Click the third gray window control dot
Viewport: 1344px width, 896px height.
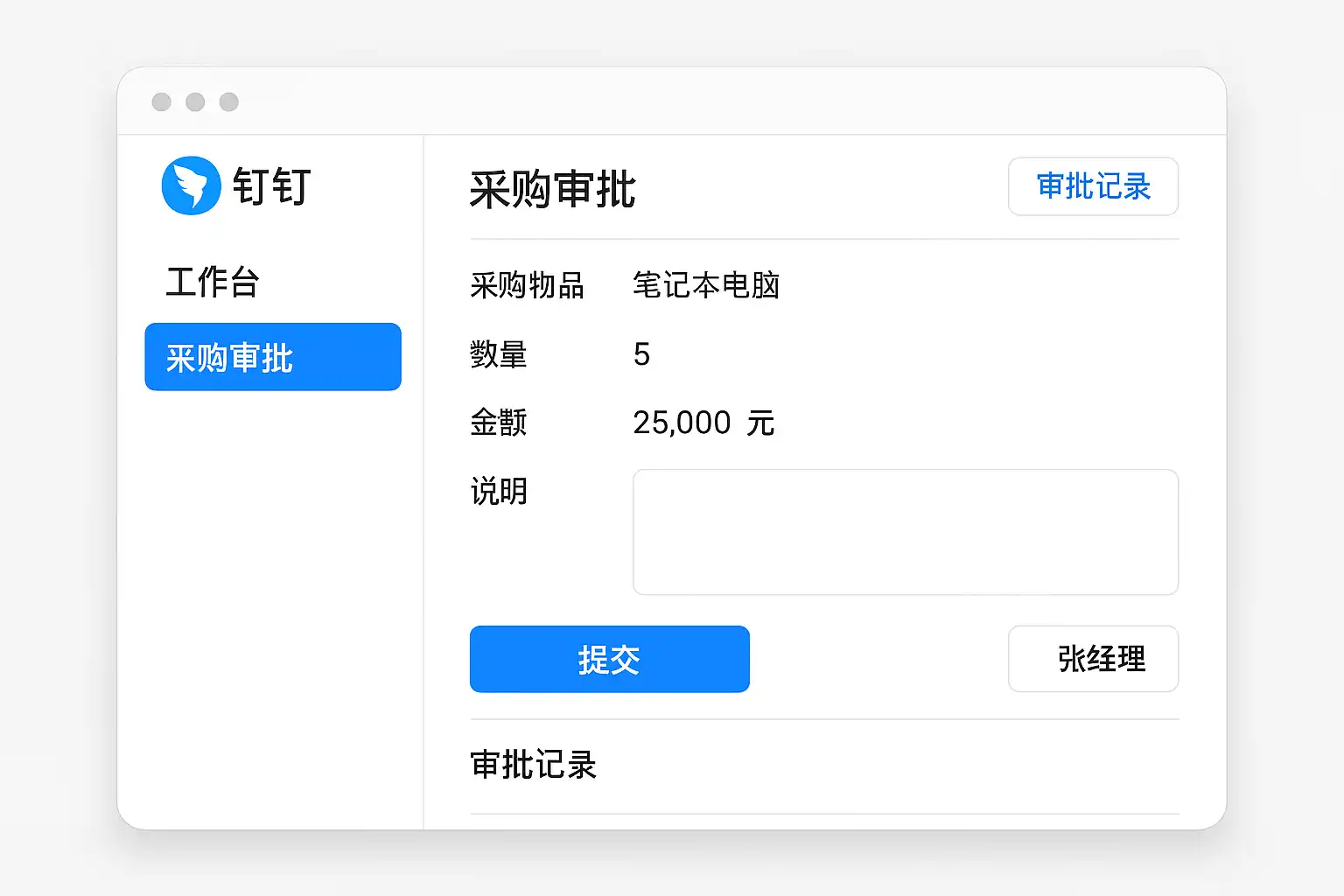[228, 101]
